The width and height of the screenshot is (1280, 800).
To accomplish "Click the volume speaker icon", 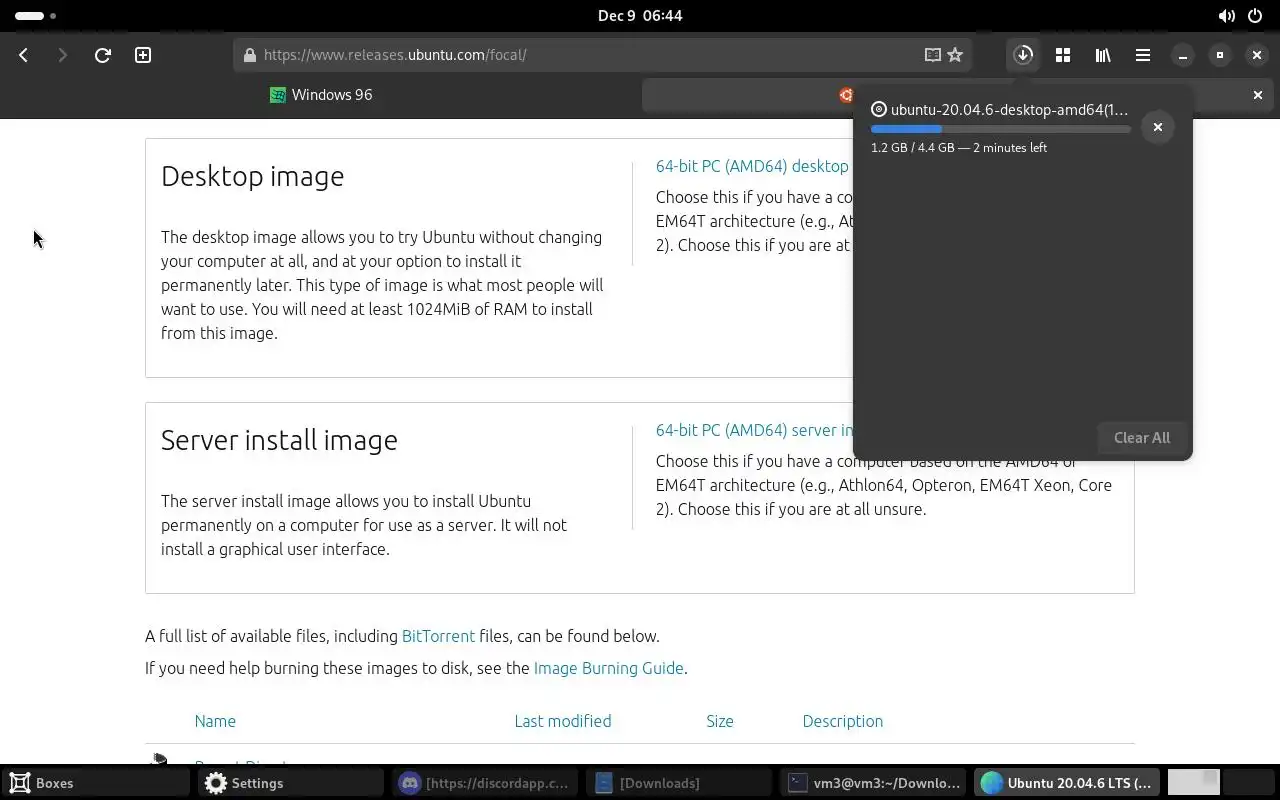I will tap(1226, 16).
